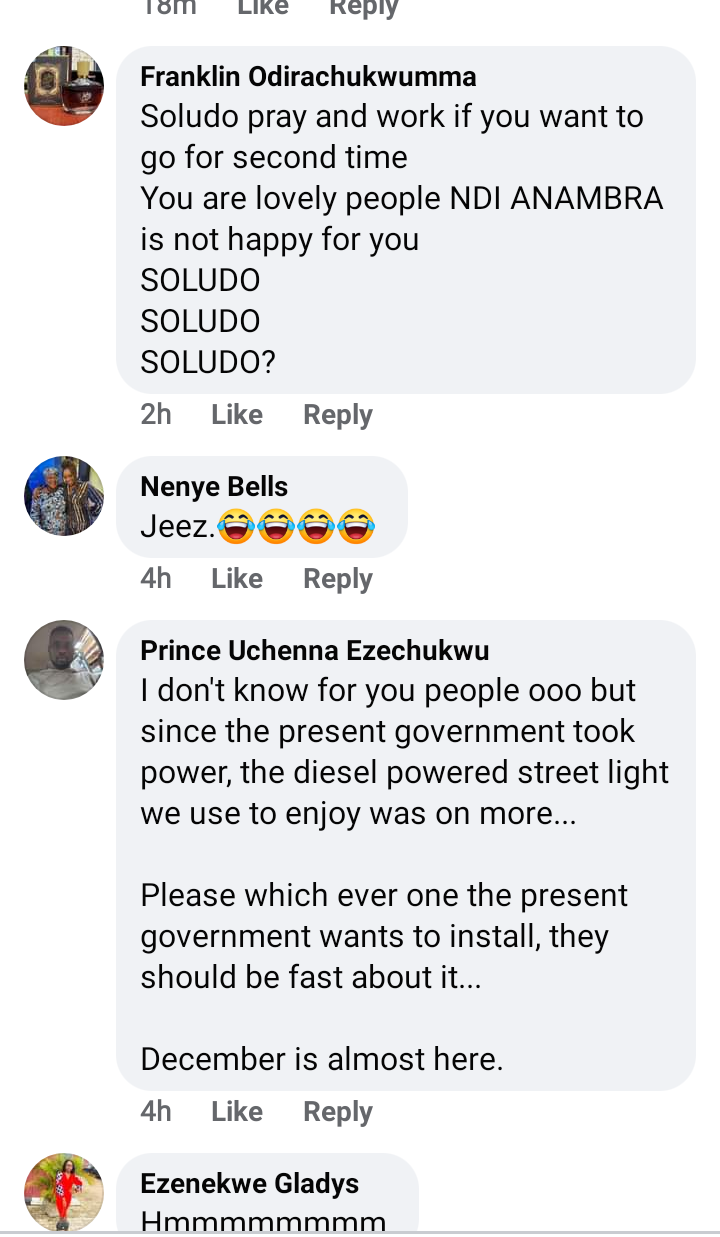Open Prince Uchenna Ezechukwu's profile picture

pos(64,660)
